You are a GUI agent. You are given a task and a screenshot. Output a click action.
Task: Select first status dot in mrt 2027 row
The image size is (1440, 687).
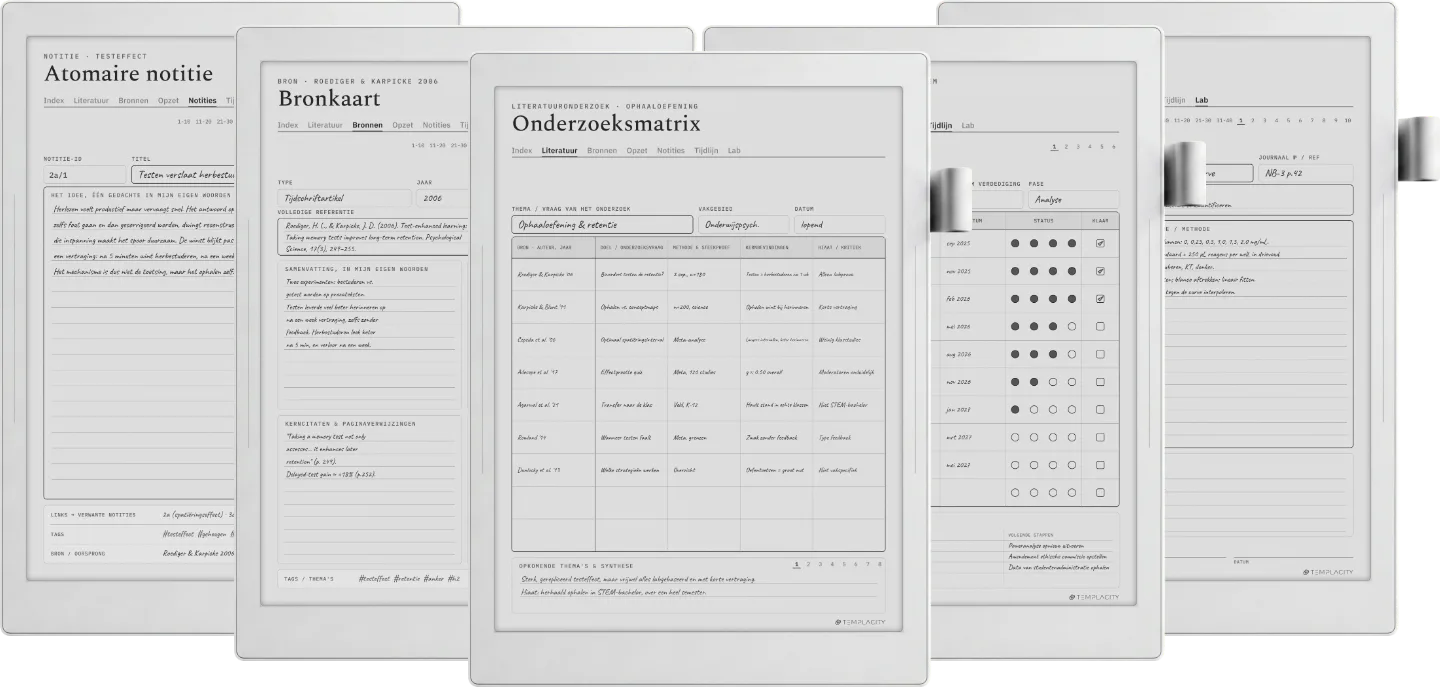click(1015, 437)
